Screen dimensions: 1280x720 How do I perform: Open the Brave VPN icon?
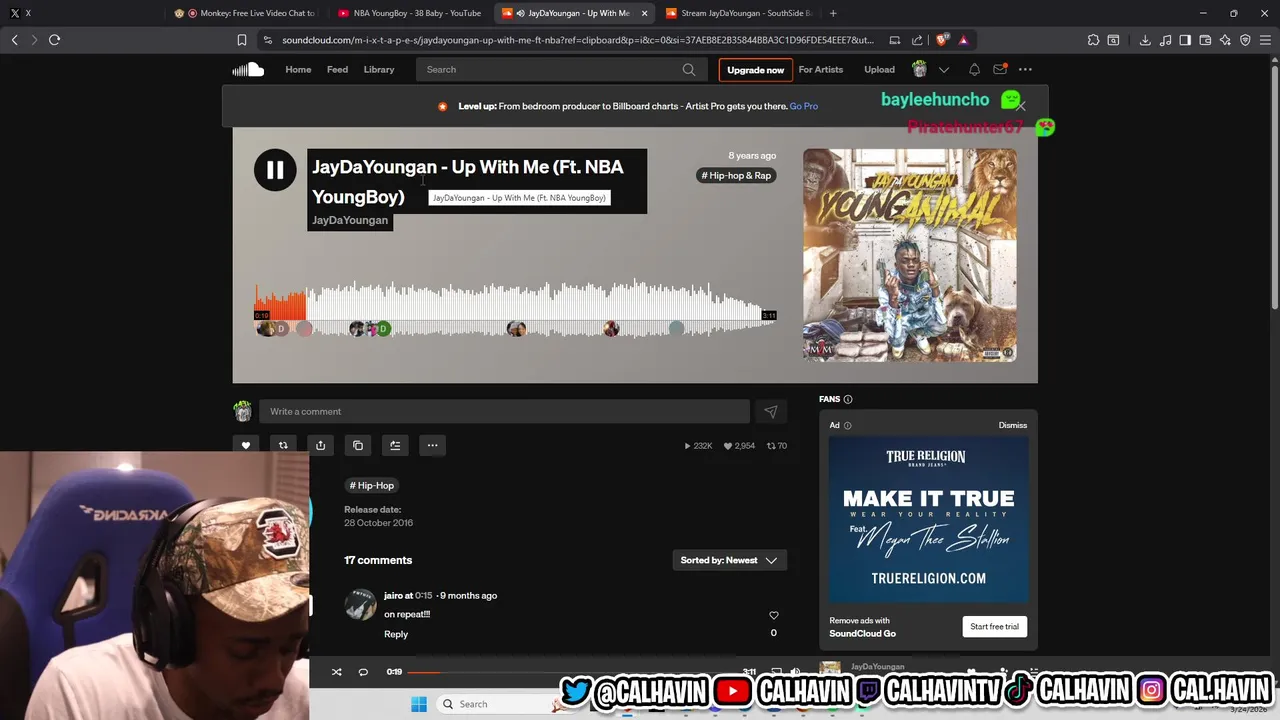(x=1245, y=40)
